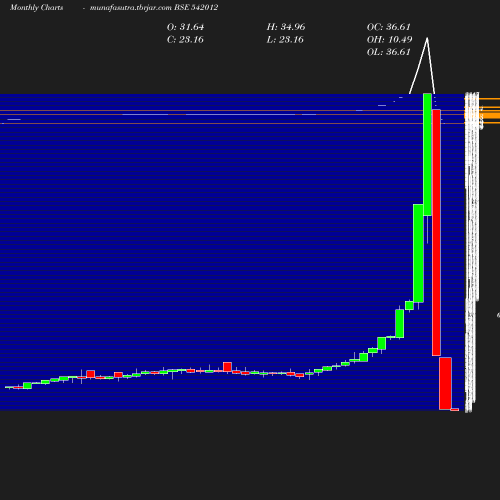Click the tallest green candlestick at the chart peak
This screenshot has width=500, height=500.
pos(427,155)
